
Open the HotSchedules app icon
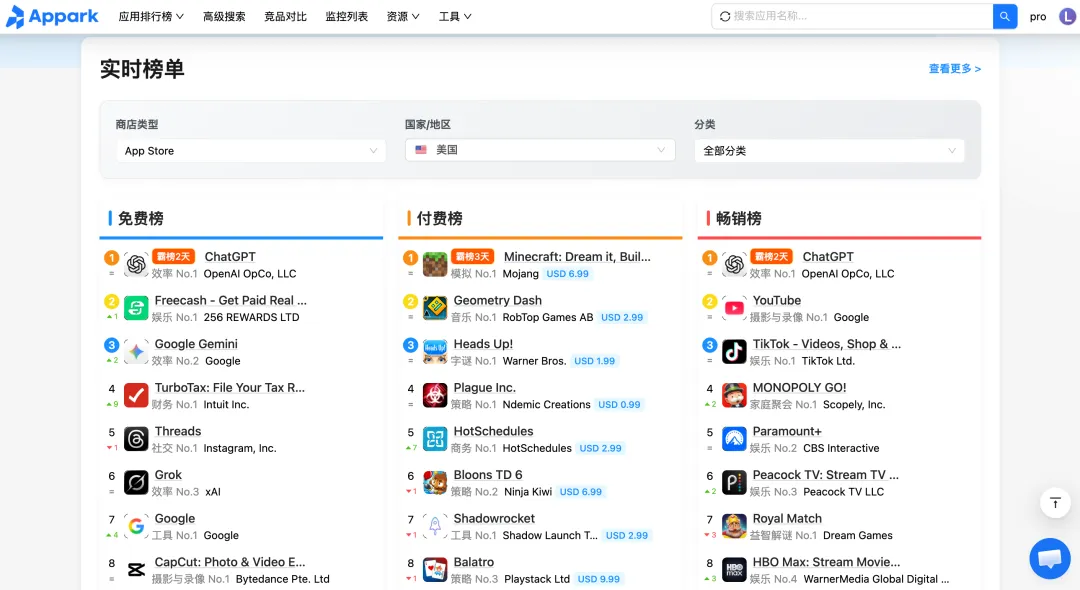click(x=435, y=439)
